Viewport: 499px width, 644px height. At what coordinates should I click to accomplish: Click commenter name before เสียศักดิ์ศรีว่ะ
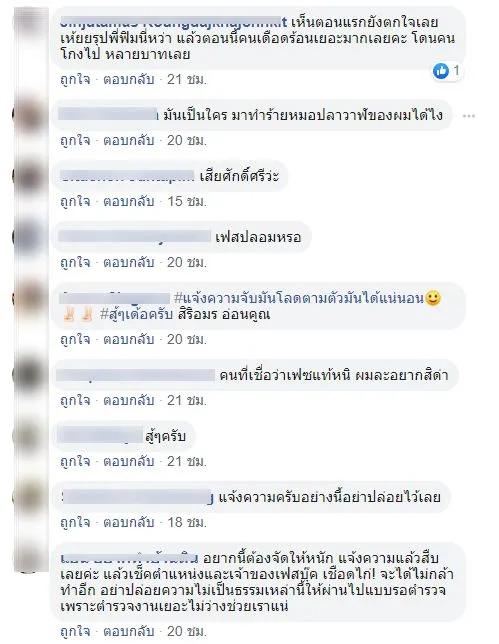click(127, 177)
